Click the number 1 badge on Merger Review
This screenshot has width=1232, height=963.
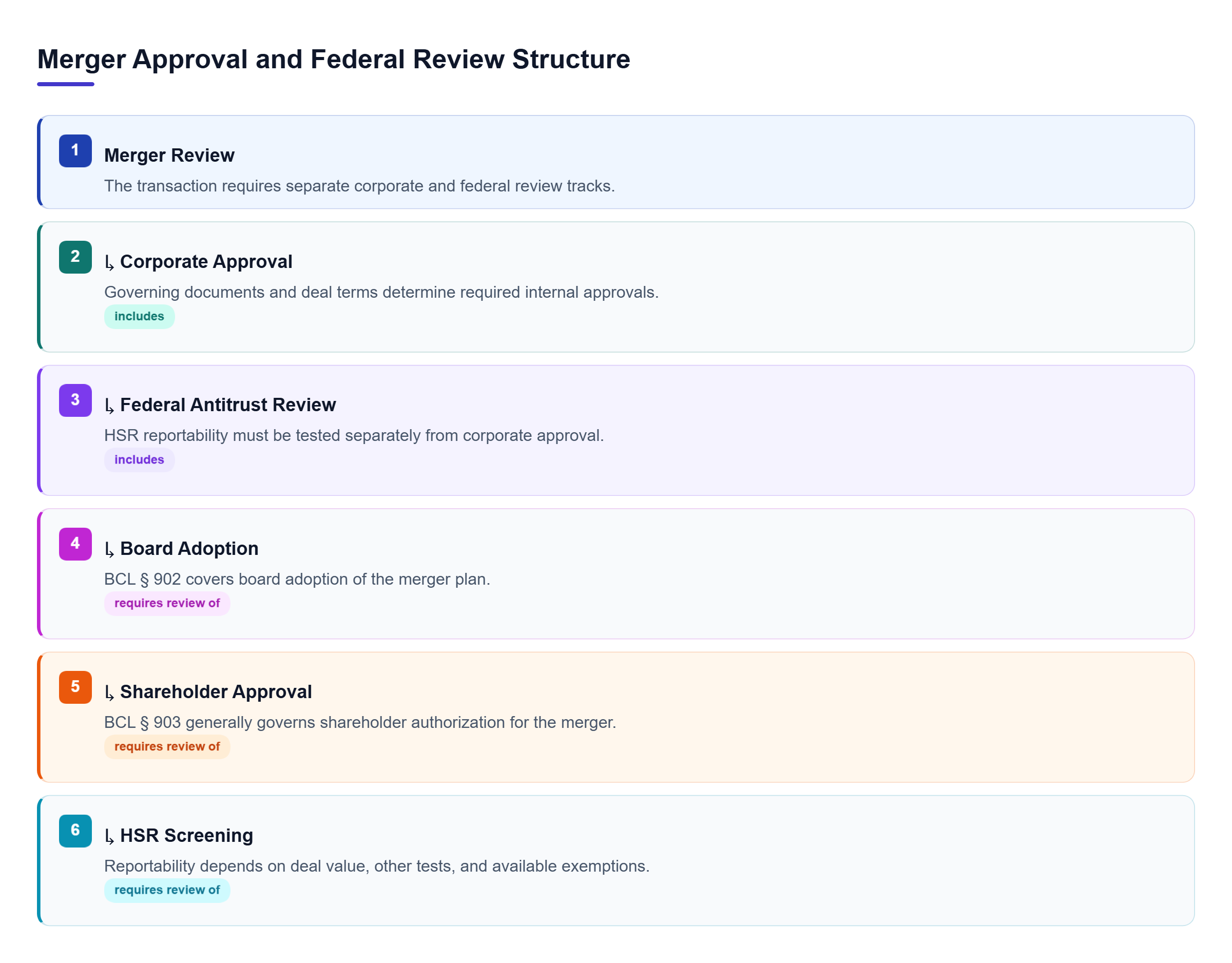[75, 150]
